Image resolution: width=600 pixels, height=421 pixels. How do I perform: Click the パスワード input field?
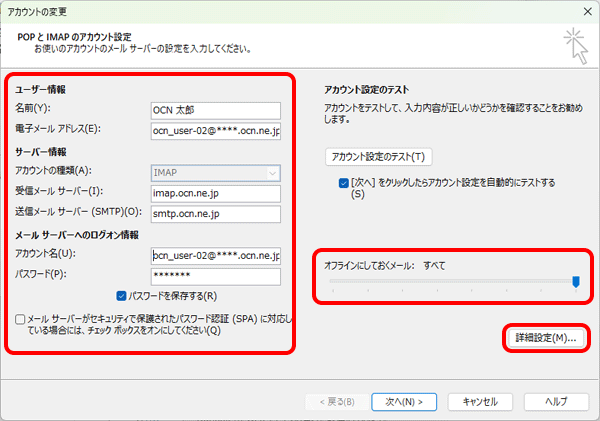(x=216, y=275)
